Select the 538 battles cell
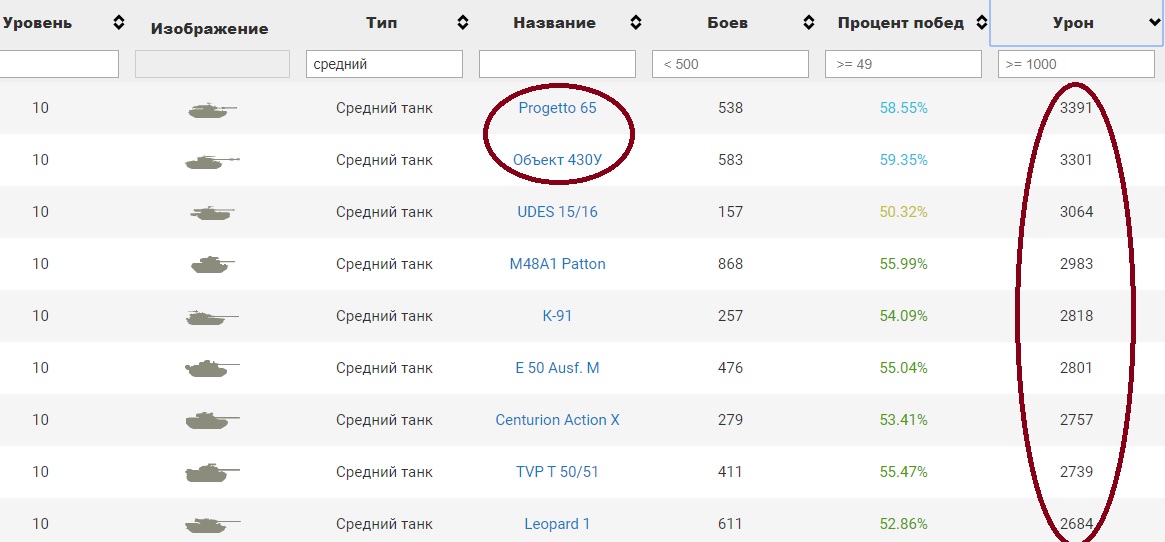 (x=730, y=108)
